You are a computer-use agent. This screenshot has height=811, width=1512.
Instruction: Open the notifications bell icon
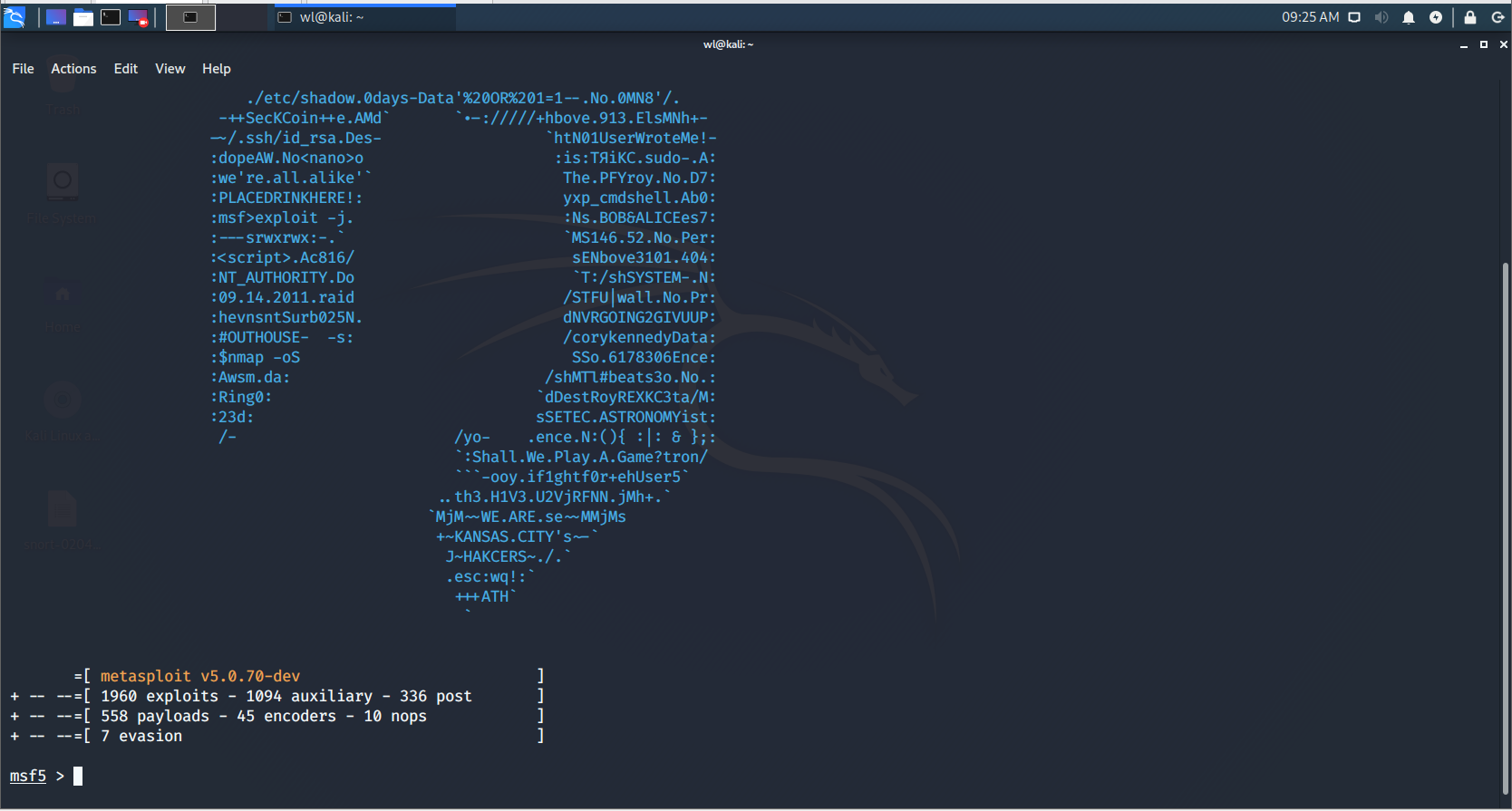pos(1409,17)
